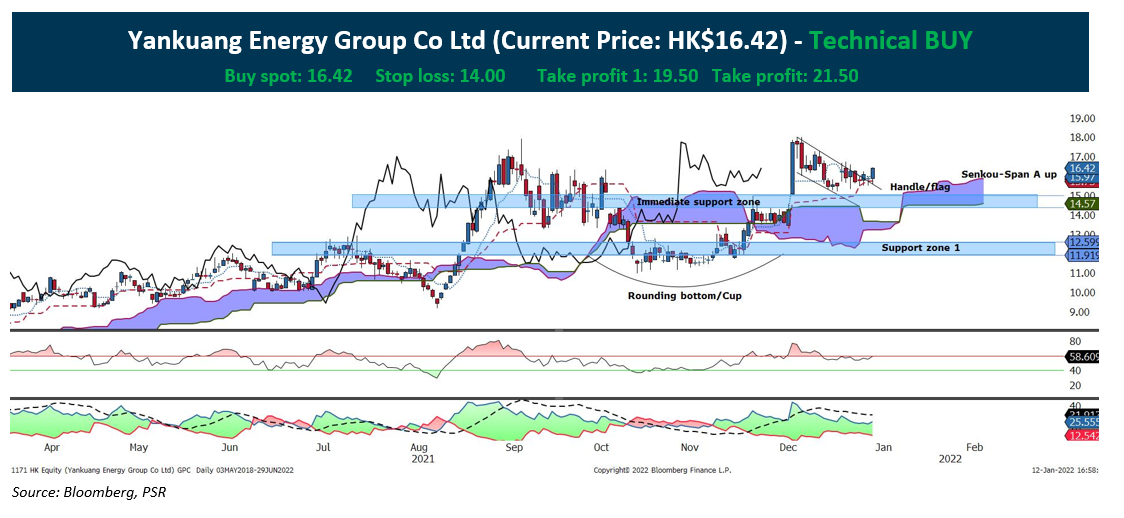Select the 'Oct' month label on the time axis
The height and width of the screenshot is (518, 1124).
point(601,446)
